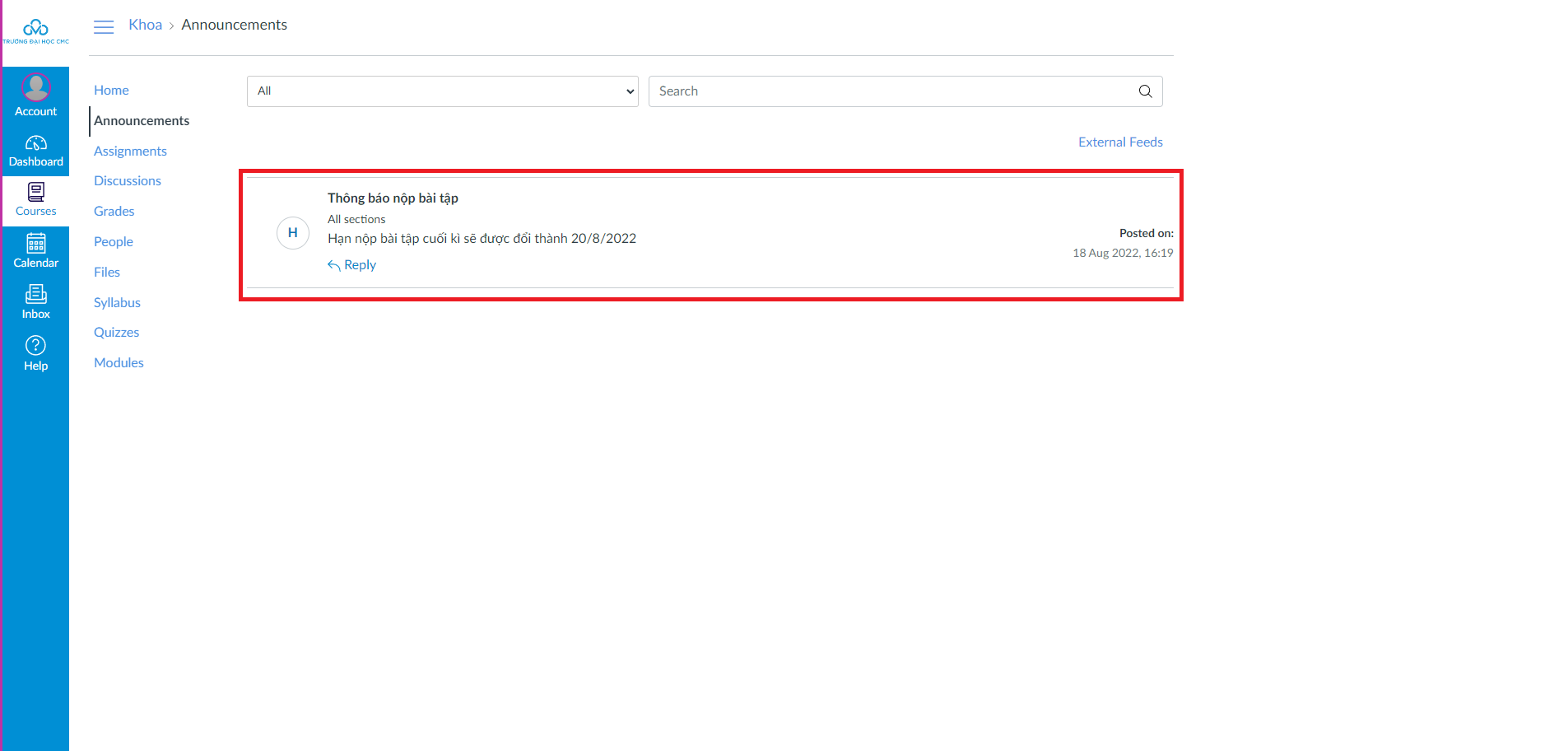Expand the All filter dropdown
This screenshot has height=751, width=1568.
[442, 91]
